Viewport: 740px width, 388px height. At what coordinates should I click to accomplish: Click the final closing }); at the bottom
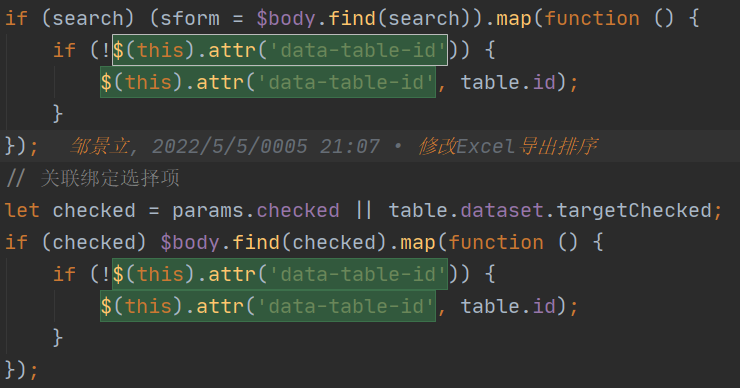[x=22, y=370]
